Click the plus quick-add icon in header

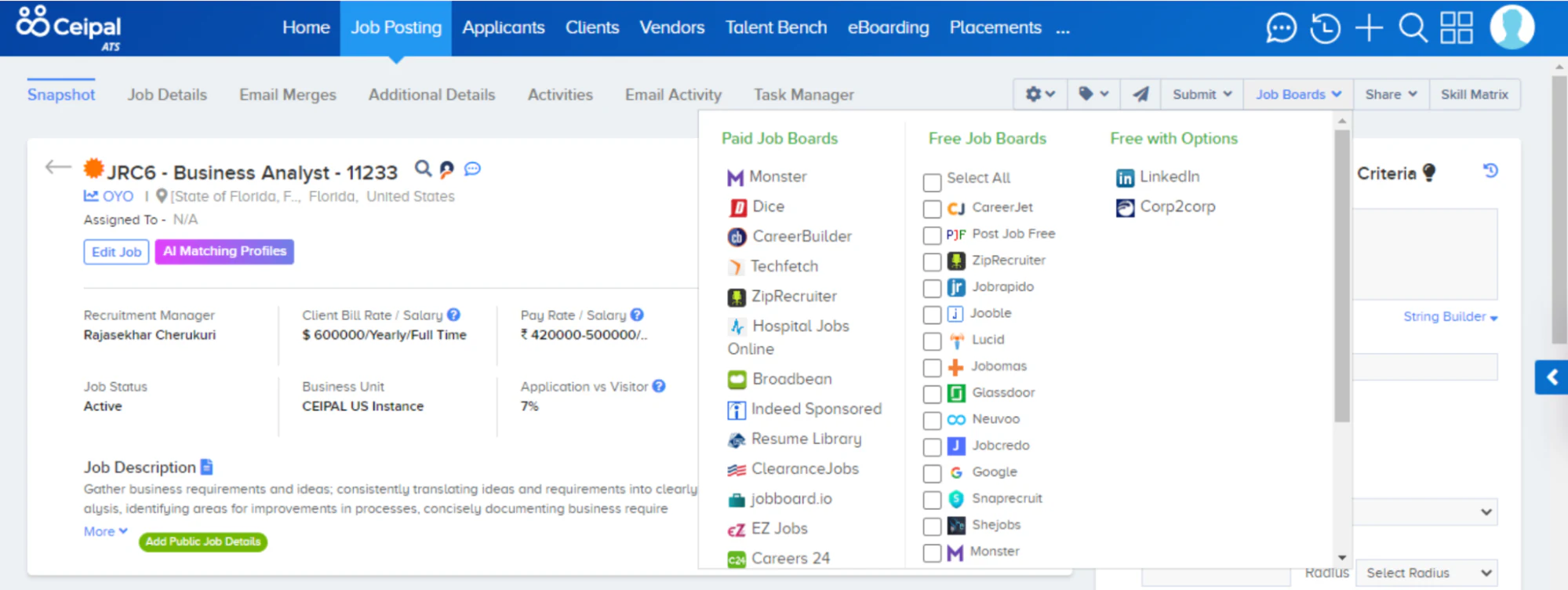pyautogui.click(x=1369, y=28)
